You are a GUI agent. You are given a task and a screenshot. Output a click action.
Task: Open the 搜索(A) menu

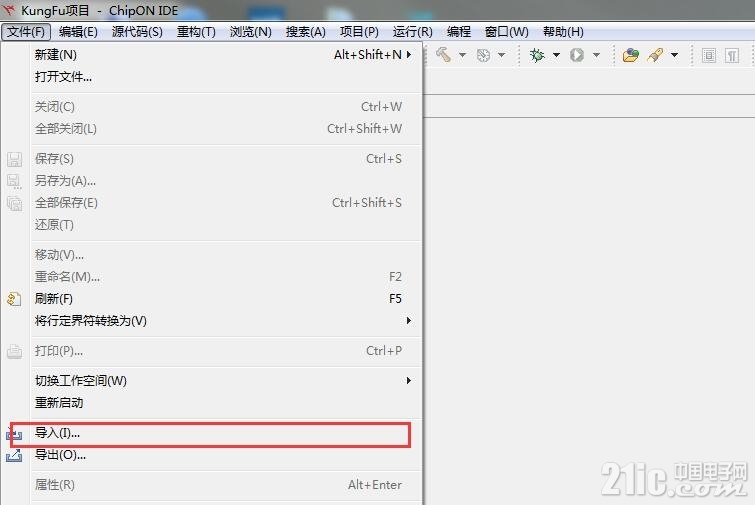[306, 32]
